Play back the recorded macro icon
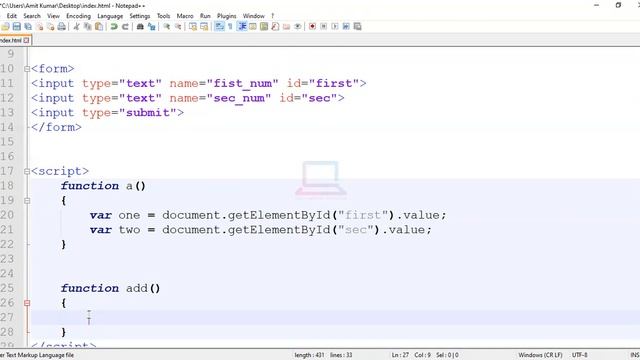Image resolution: width=640 pixels, height=360 pixels. 335,27
